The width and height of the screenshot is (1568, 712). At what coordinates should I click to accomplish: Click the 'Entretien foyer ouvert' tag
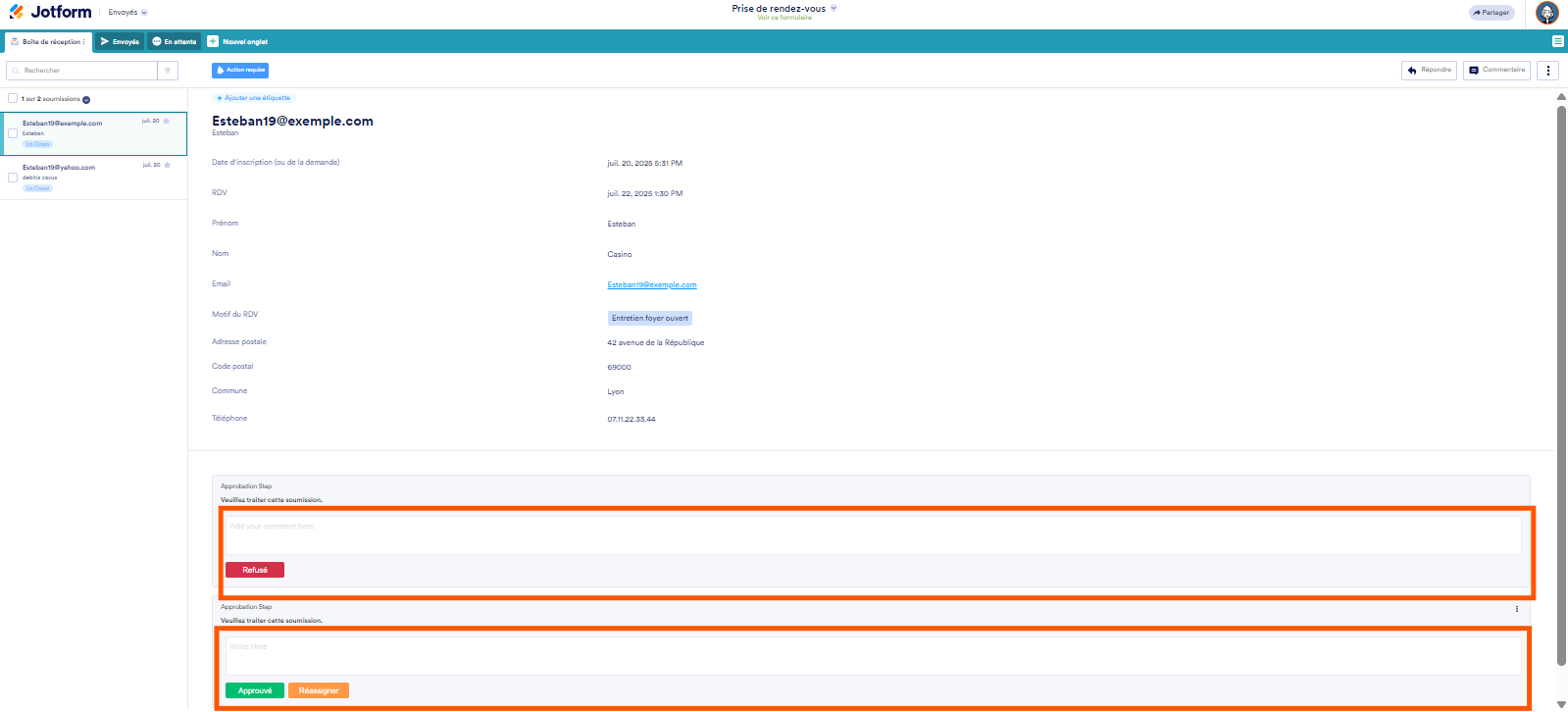tap(650, 318)
